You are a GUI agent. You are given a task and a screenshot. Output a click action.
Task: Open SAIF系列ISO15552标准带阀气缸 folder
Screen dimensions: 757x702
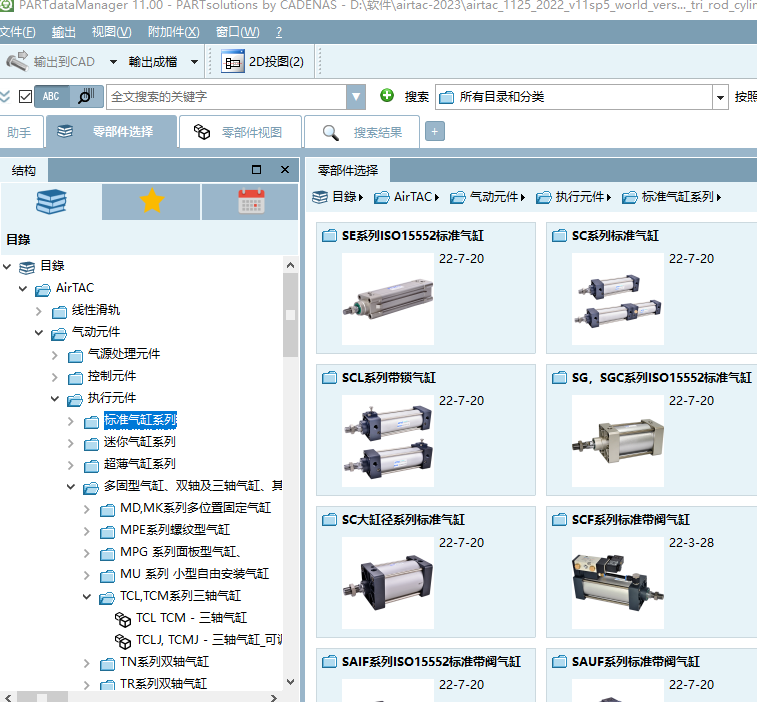pyautogui.click(x=431, y=661)
